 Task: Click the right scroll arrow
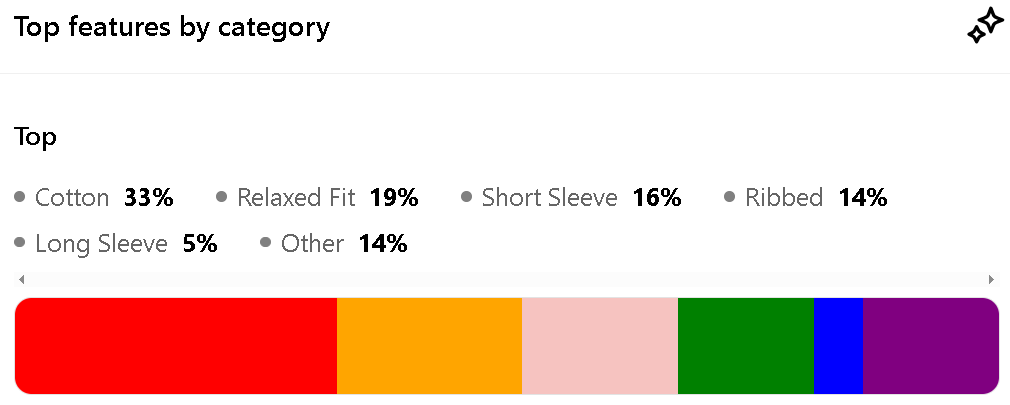coord(991,279)
